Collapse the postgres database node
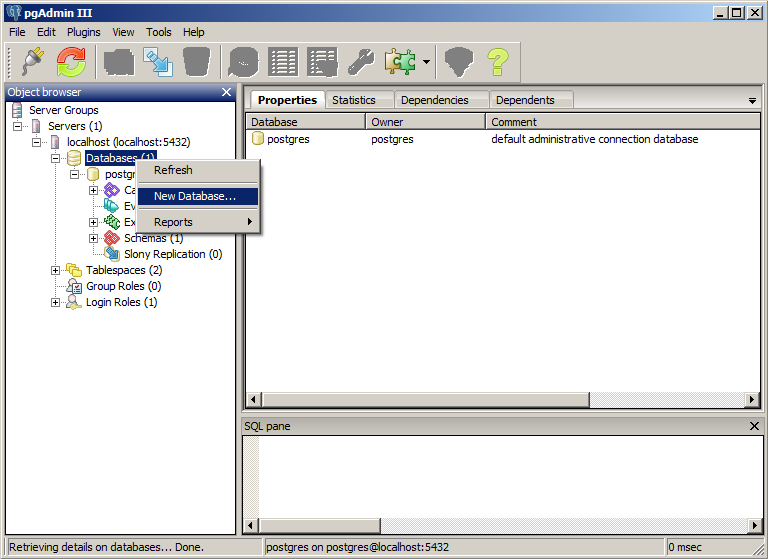768x559 pixels. [74, 174]
